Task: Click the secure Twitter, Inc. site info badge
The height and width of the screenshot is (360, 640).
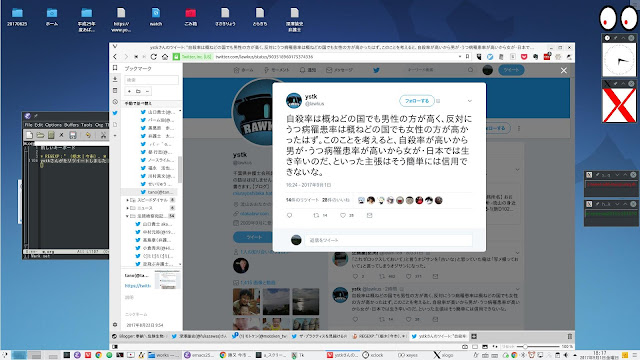Action: coord(192,57)
